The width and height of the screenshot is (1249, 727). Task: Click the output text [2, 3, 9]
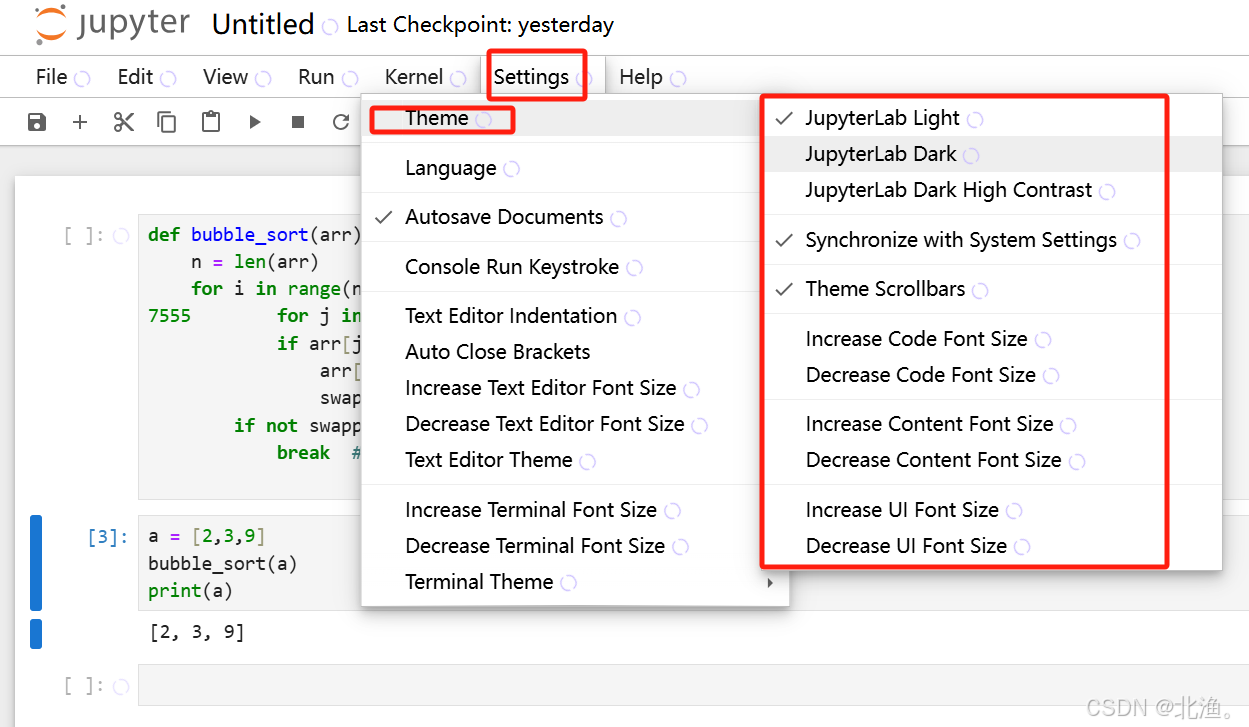[x=196, y=632]
